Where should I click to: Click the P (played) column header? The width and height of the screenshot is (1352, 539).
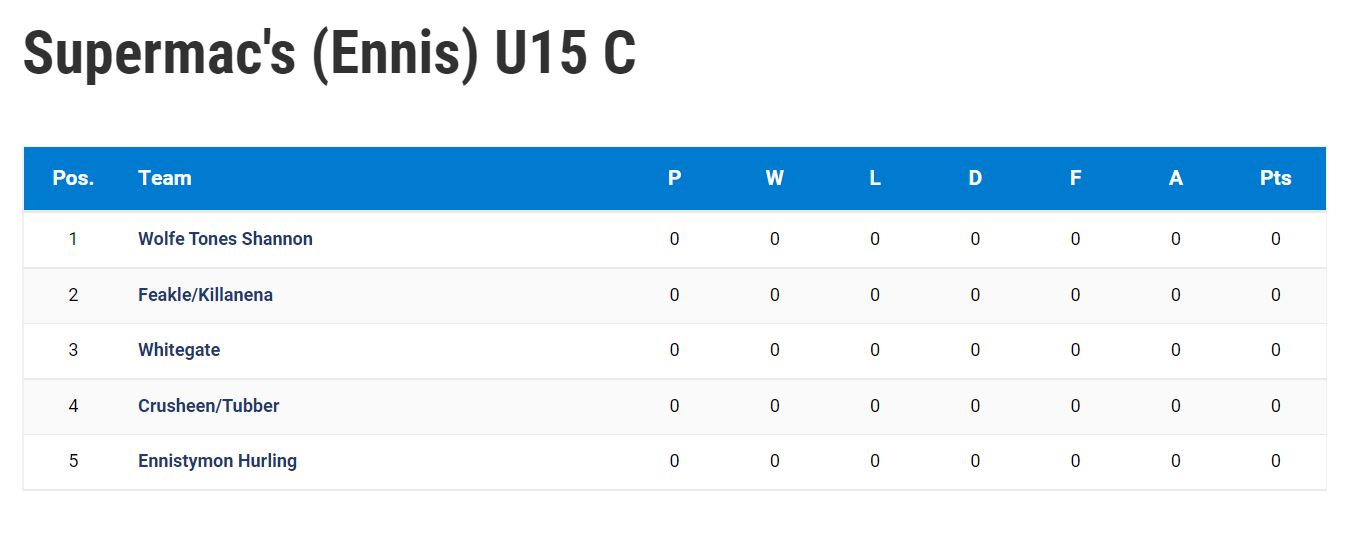[675, 178]
